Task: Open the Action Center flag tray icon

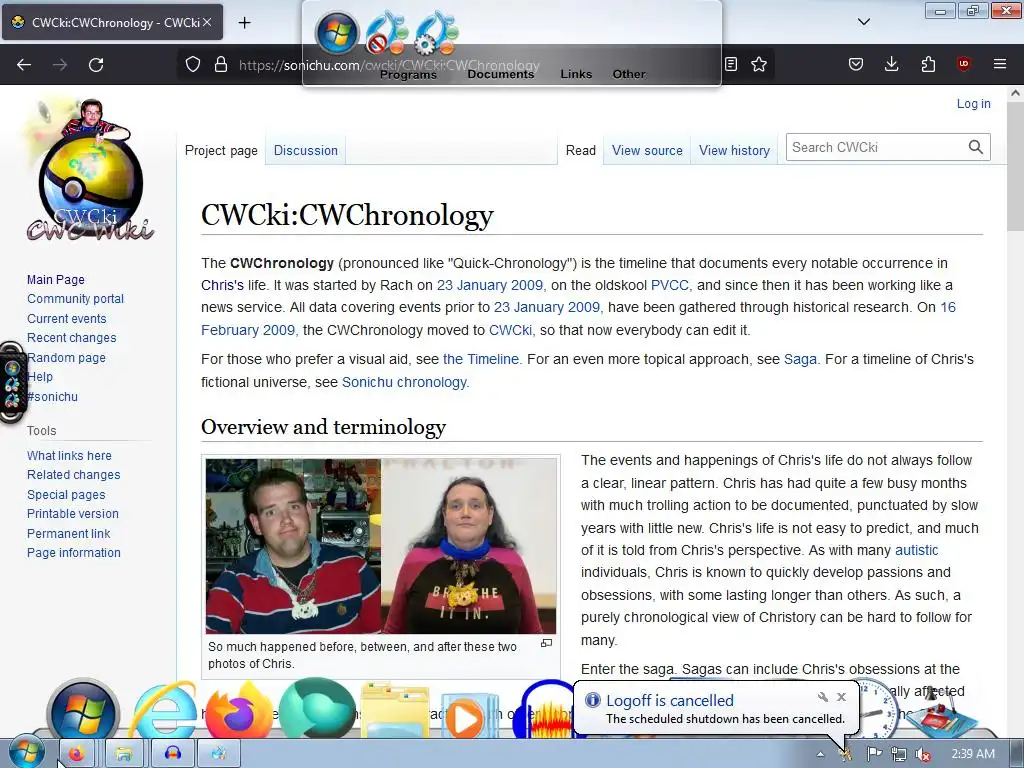Action: [x=874, y=754]
